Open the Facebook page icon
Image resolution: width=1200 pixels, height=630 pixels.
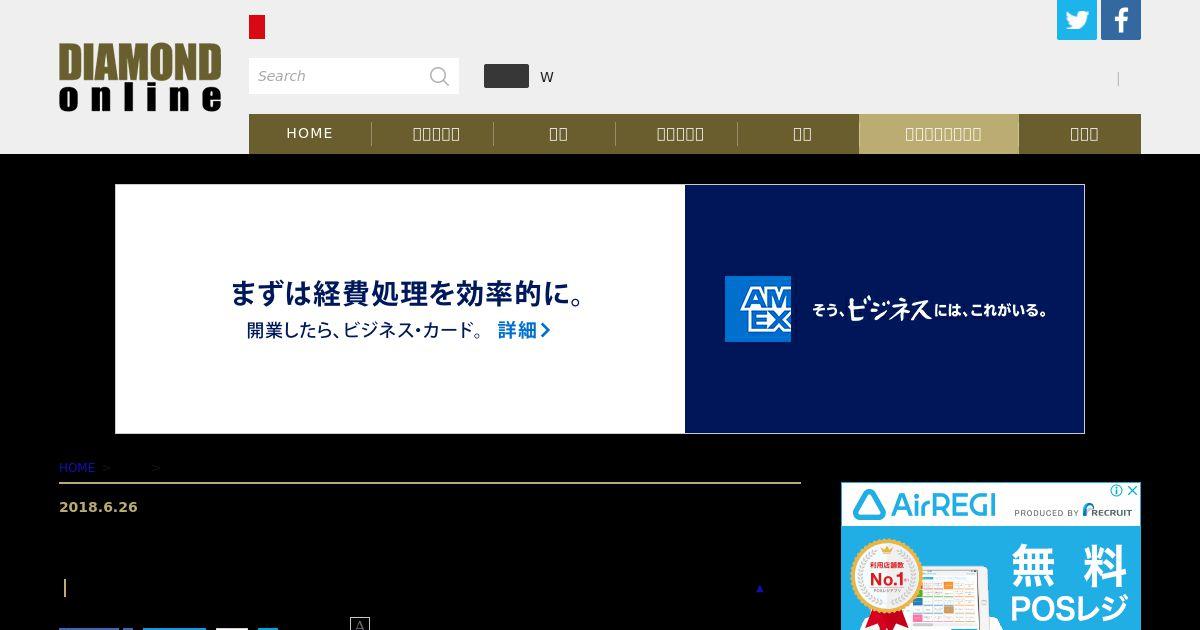(x=1121, y=20)
